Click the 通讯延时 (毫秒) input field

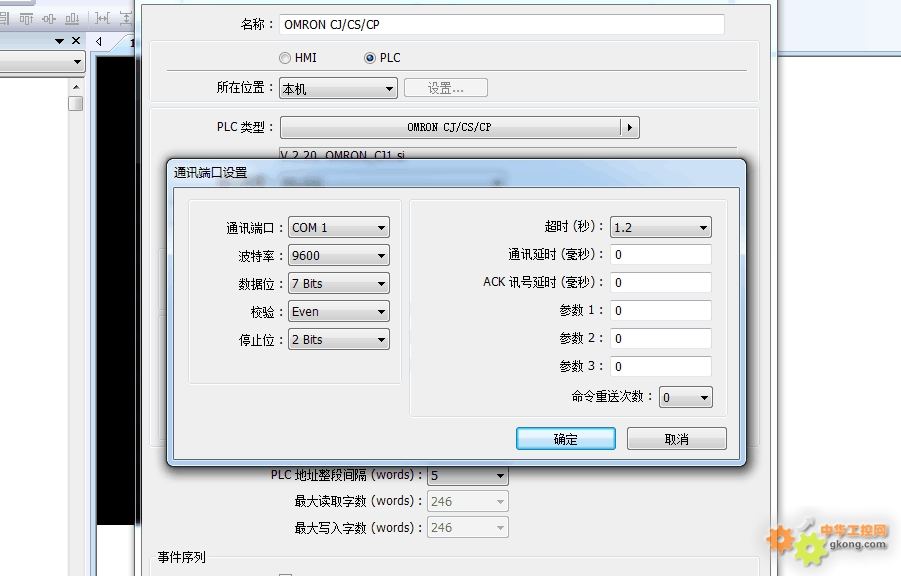(660, 255)
